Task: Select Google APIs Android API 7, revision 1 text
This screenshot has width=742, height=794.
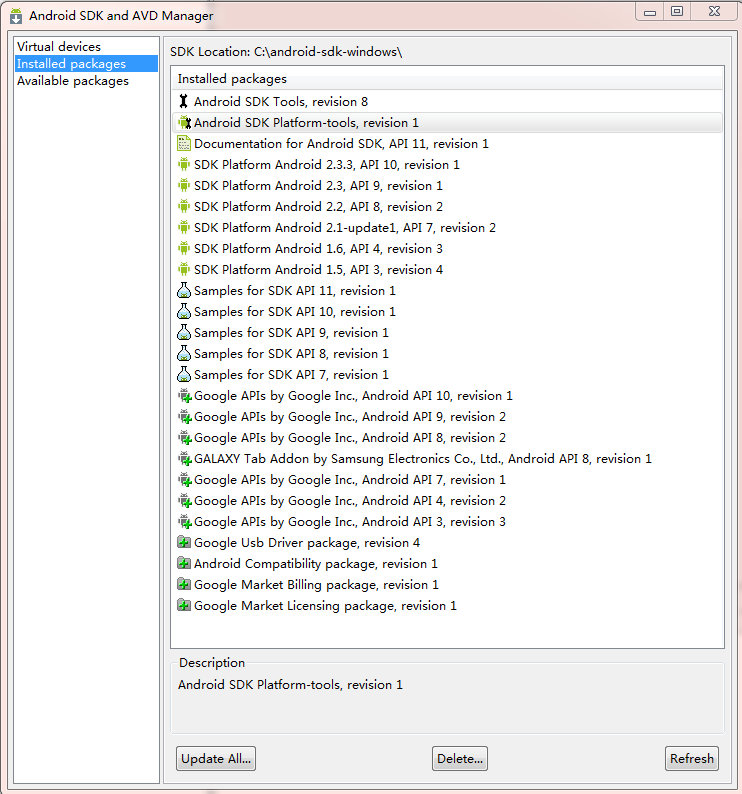Action: pos(350,480)
